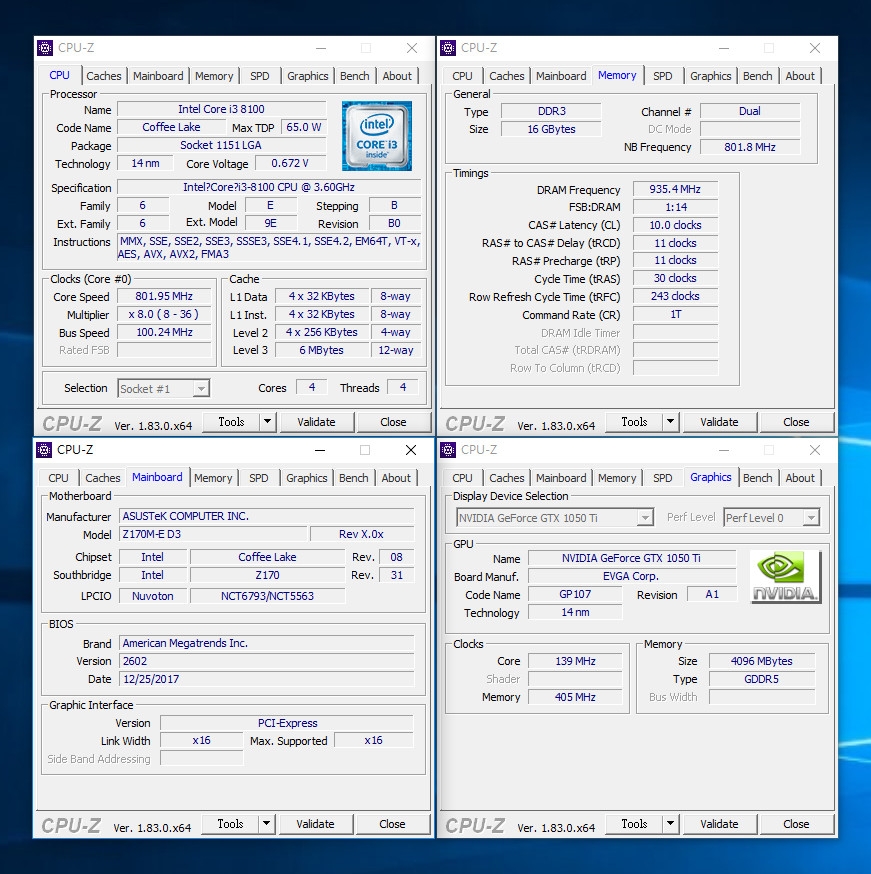
Task: Click Validate button in CPU window
Action: (x=317, y=422)
